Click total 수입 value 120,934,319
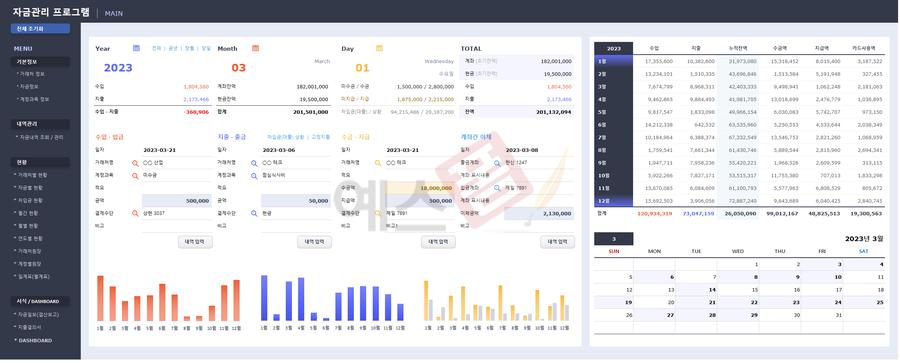The image size is (900, 363). pos(654,214)
